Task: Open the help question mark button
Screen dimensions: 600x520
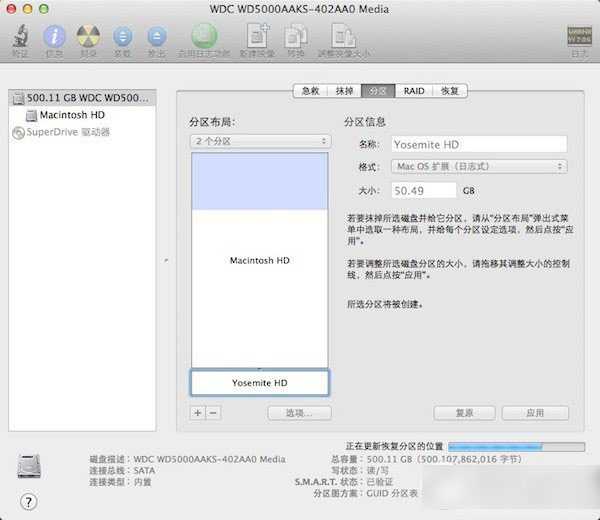Action: tap(28, 502)
